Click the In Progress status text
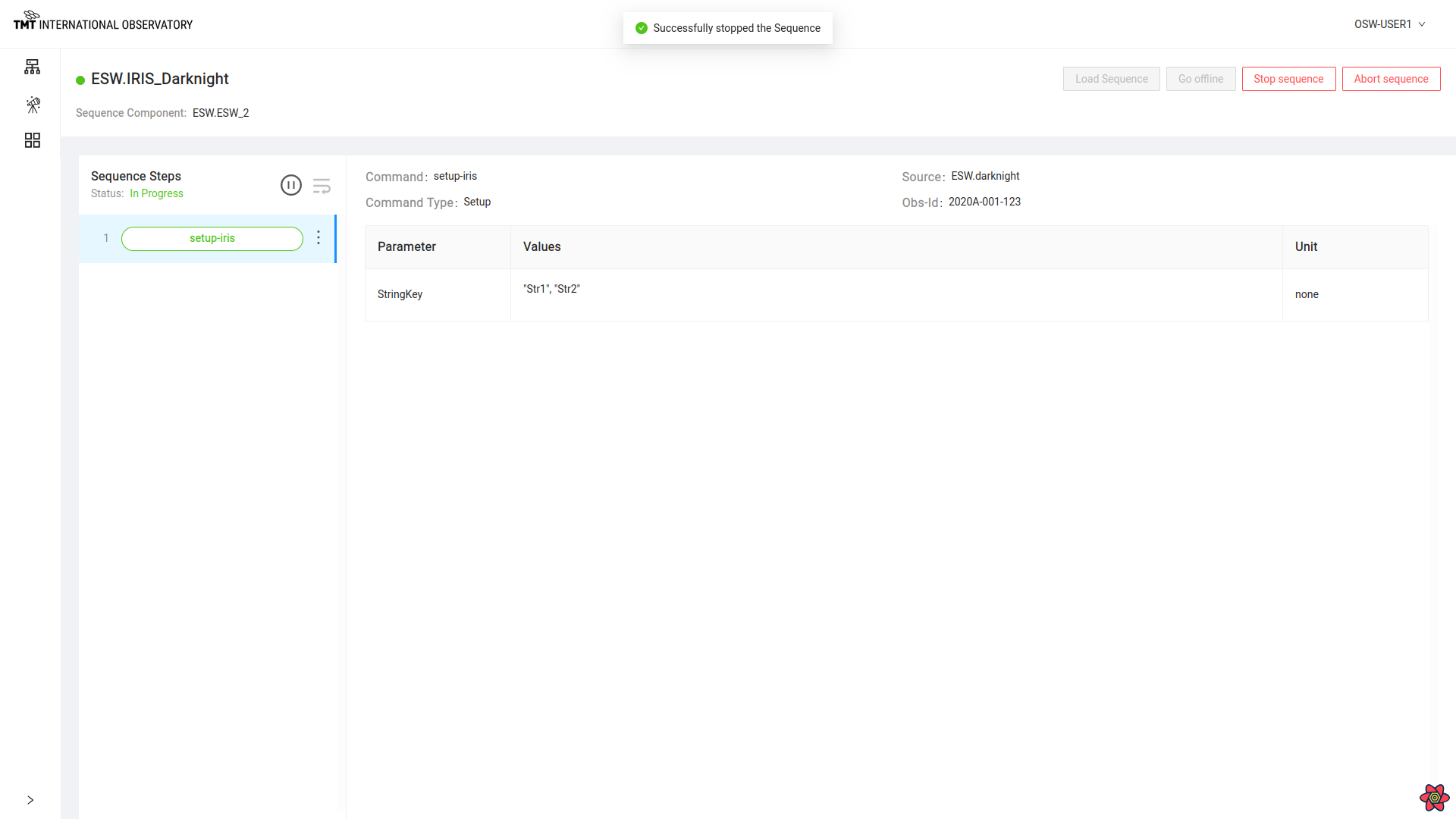The image size is (1456, 819). (x=156, y=193)
